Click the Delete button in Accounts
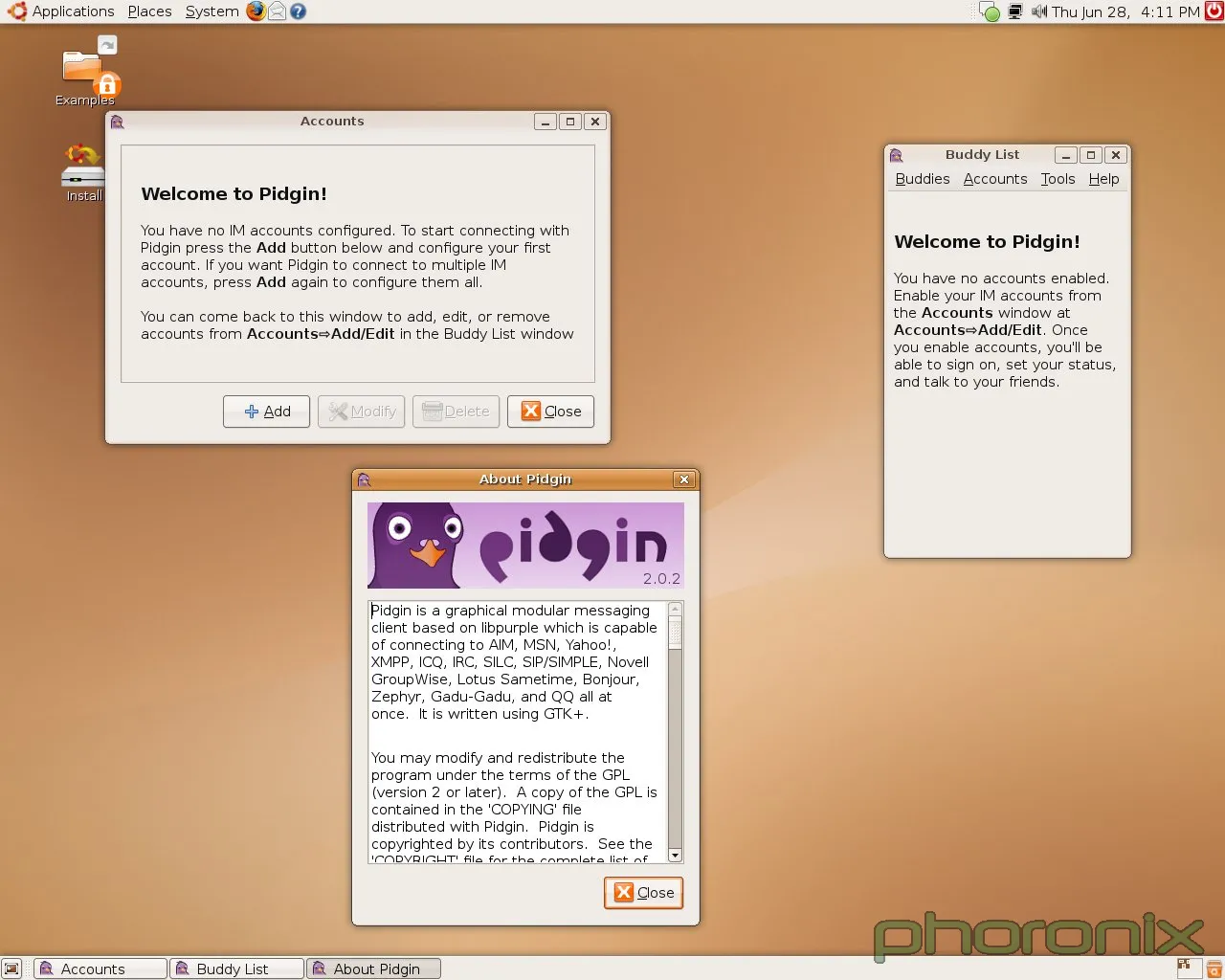 456,412
